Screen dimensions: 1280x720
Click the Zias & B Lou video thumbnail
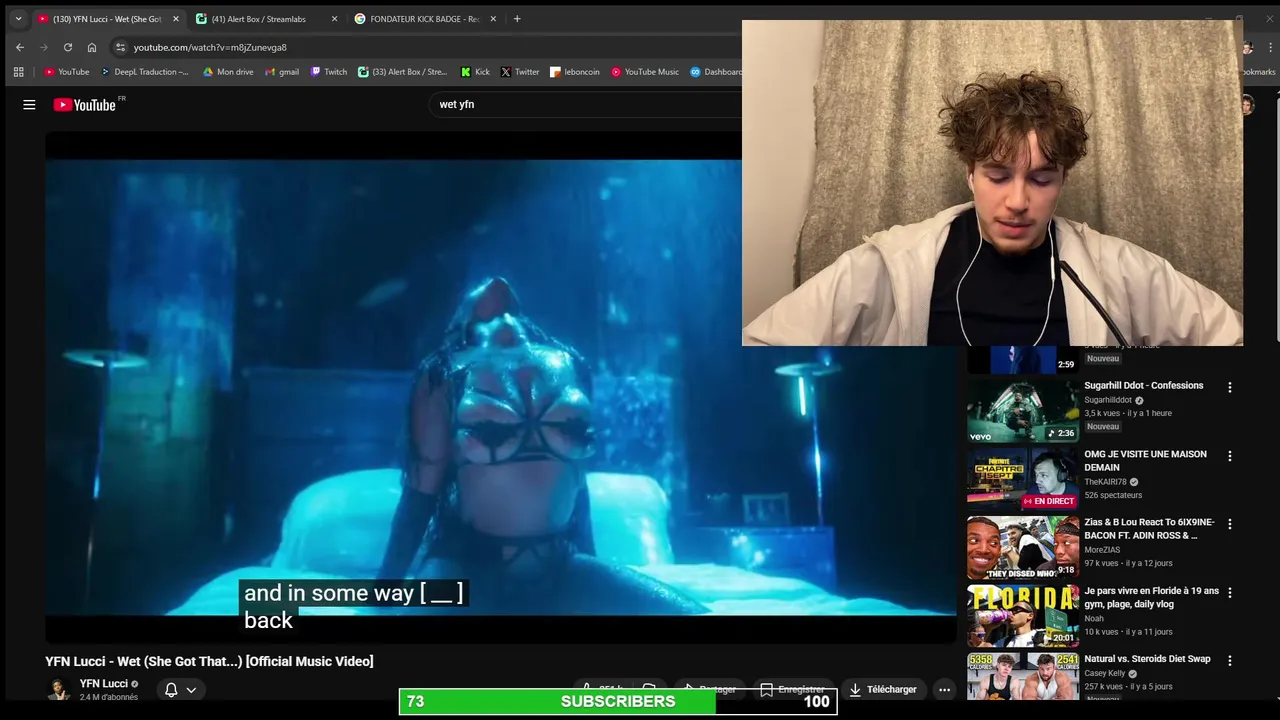point(1023,547)
